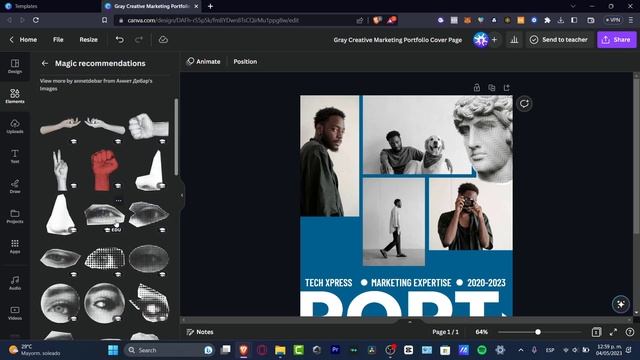Select the halftone dotted eye element
The width and height of the screenshot is (640, 360).
click(x=104, y=258)
